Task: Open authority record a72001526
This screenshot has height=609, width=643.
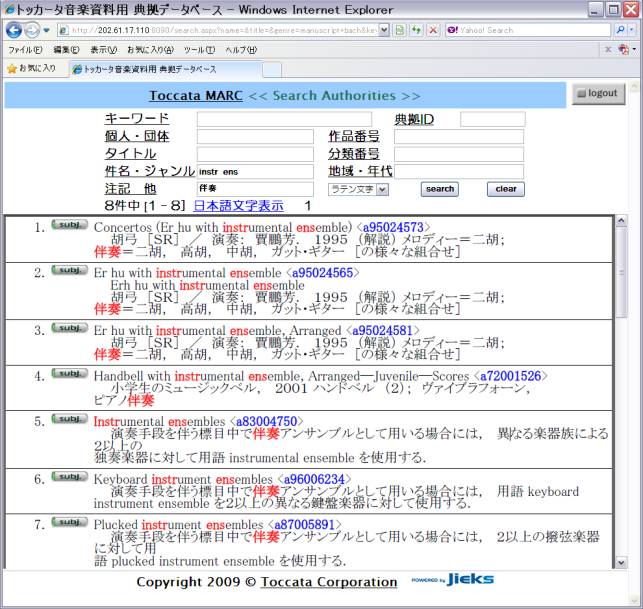Action: [511, 376]
